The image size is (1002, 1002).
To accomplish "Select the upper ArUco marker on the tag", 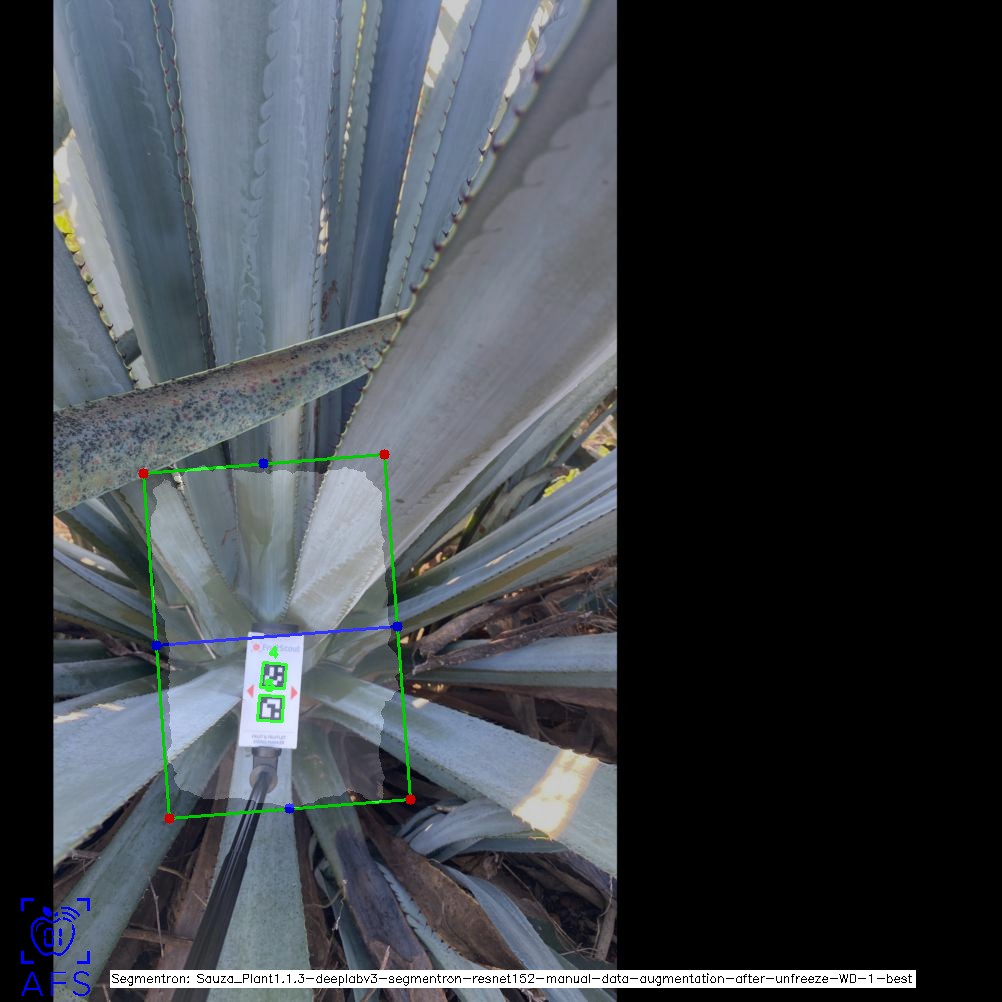I will click(273, 676).
